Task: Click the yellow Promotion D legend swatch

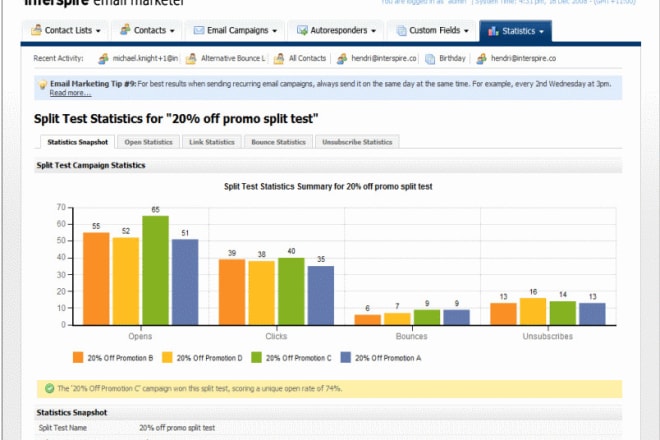Action: [x=167, y=357]
